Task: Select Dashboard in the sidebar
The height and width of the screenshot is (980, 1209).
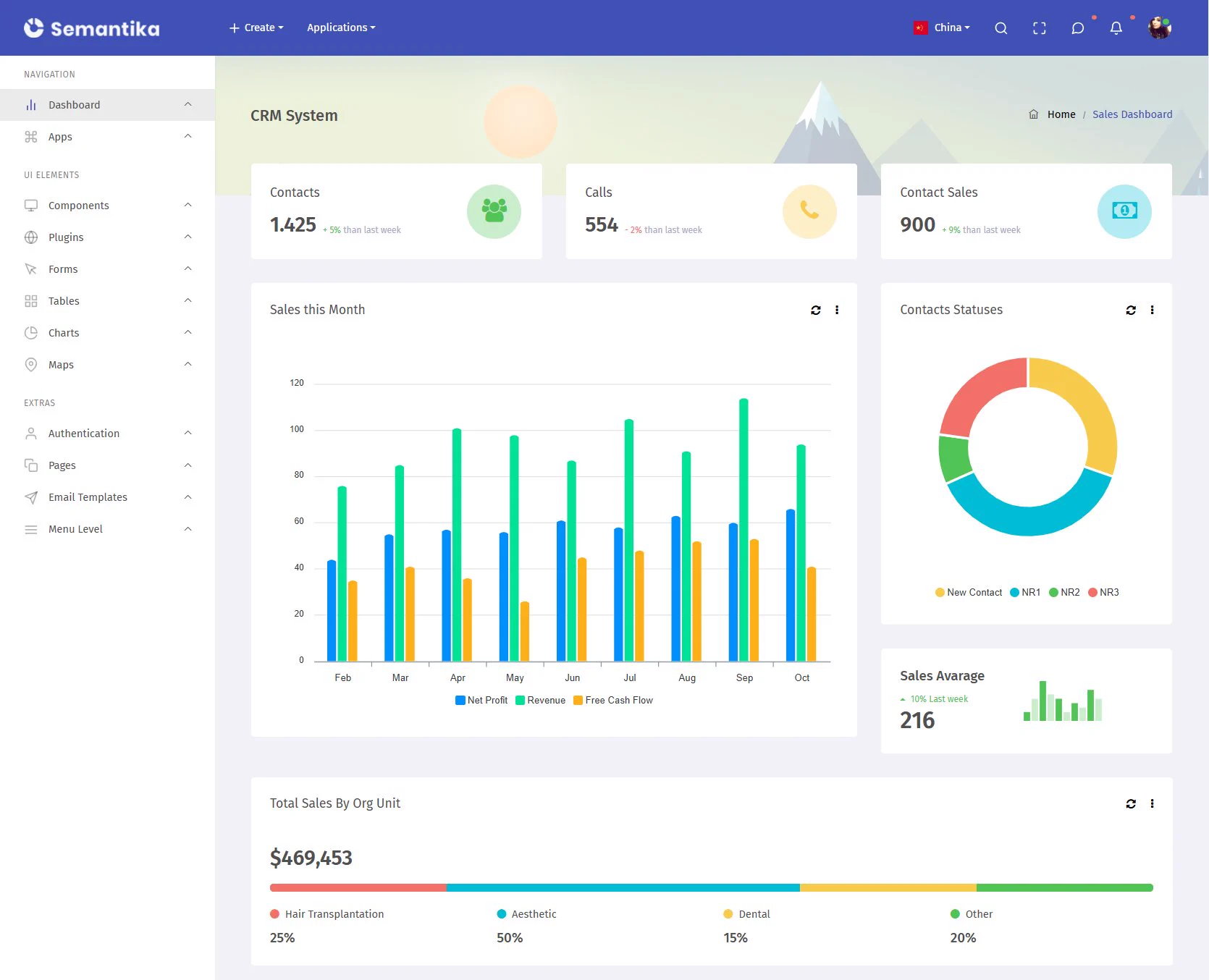Action: click(107, 105)
